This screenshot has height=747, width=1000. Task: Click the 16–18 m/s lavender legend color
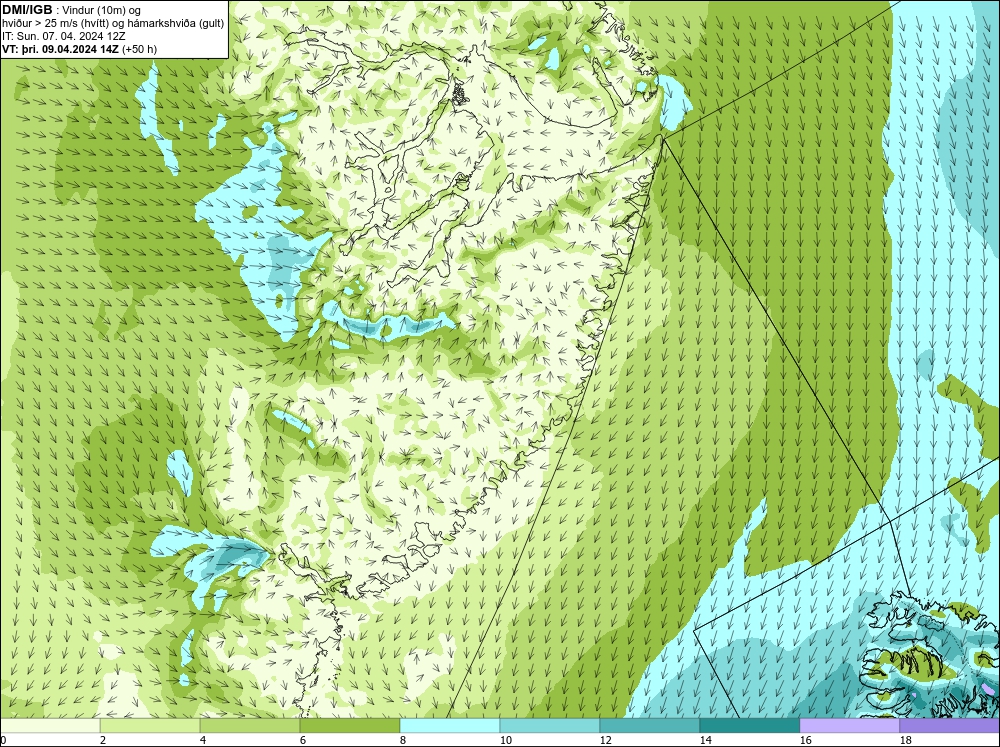(849, 725)
